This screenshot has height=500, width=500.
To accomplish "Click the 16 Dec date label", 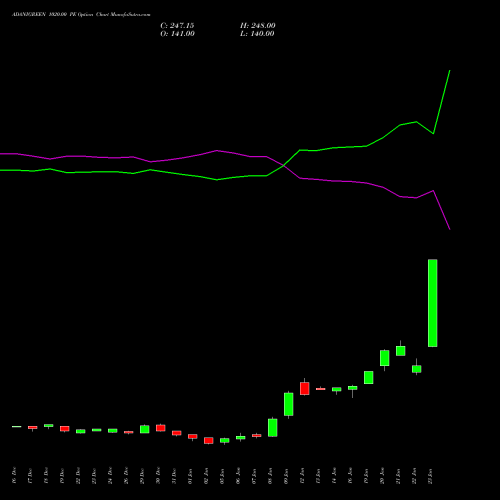I will point(14,476).
